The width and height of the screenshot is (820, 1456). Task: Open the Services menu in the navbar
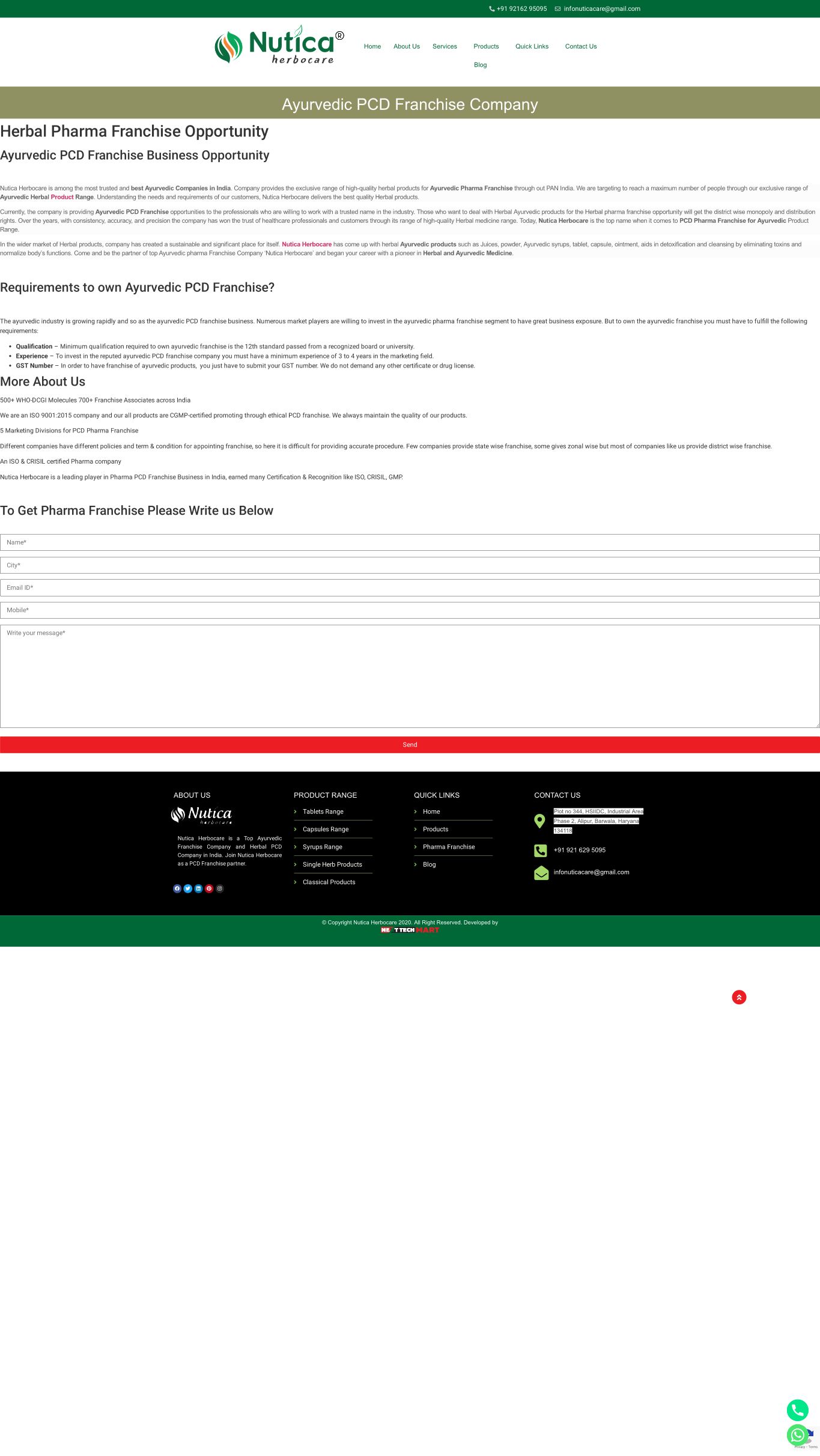click(x=445, y=46)
